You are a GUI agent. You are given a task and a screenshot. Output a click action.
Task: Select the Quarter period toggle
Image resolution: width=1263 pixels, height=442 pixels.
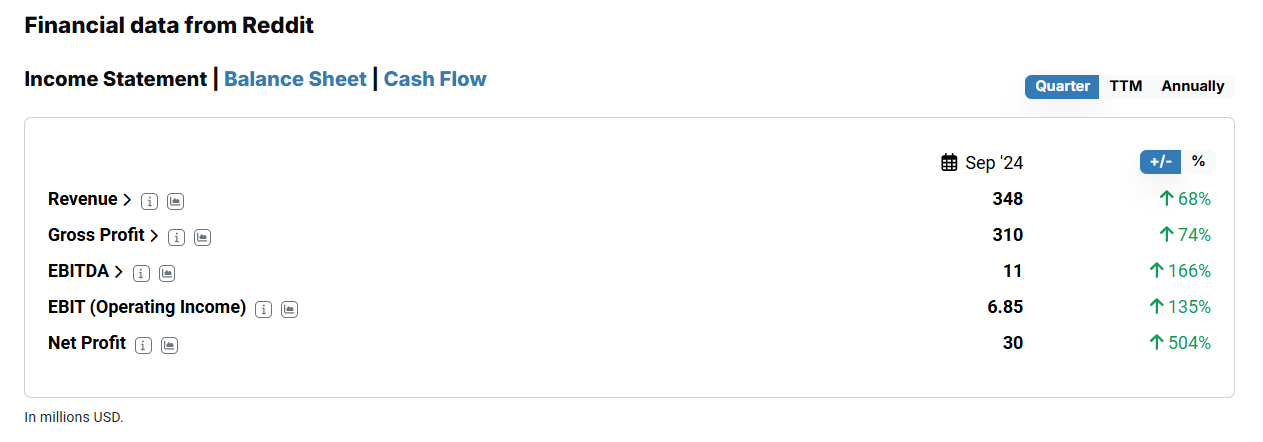(x=1062, y=86)
